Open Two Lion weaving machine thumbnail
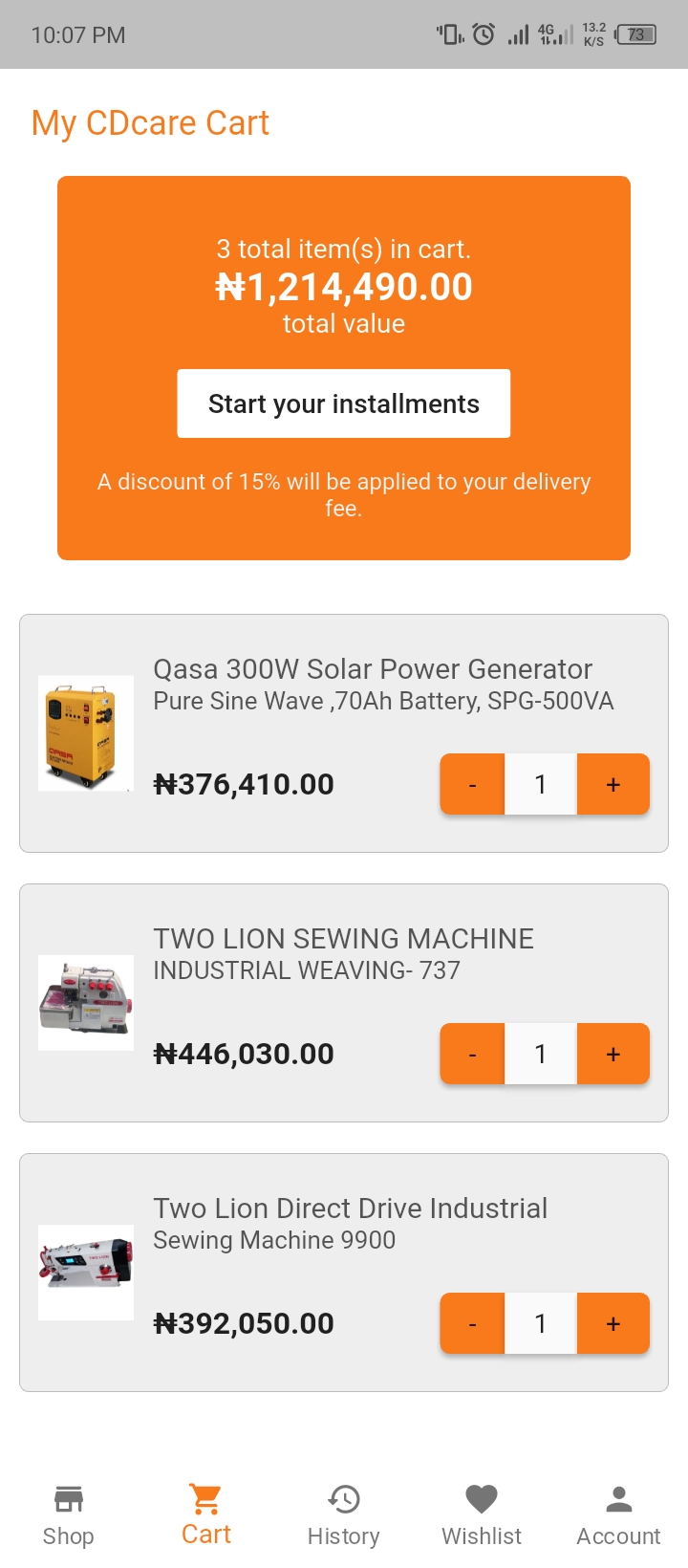The height and width of the screenshot is (1568, 688). pos(86,1003)
